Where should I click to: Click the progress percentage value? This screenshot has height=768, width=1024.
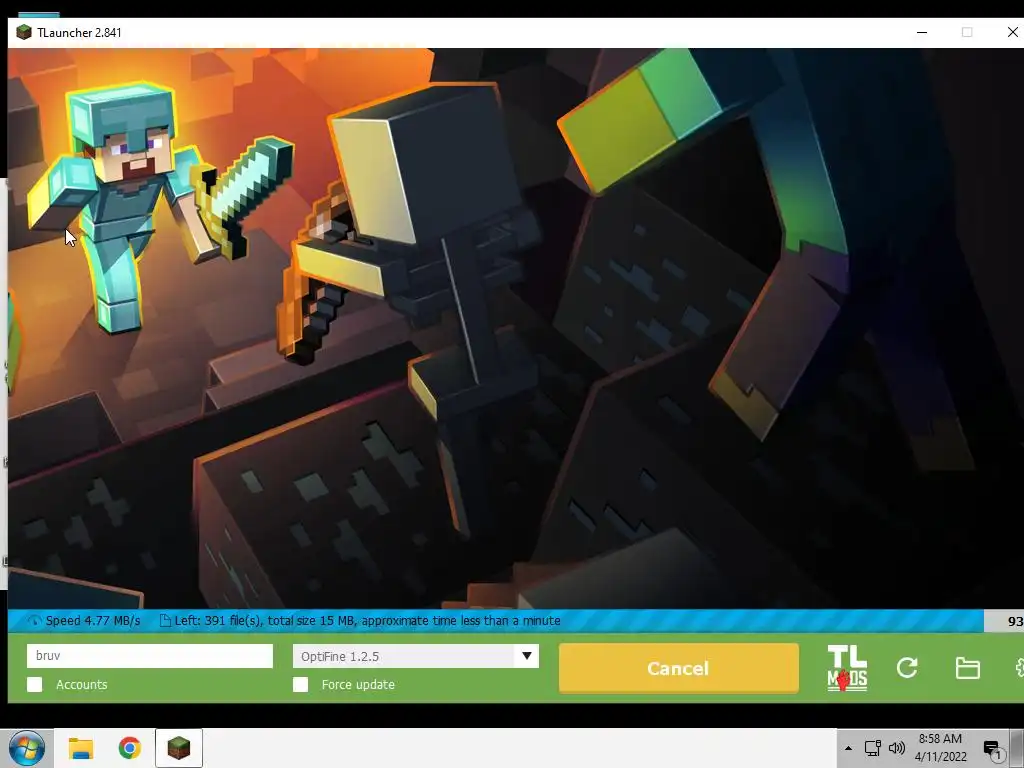(1015, 621)
